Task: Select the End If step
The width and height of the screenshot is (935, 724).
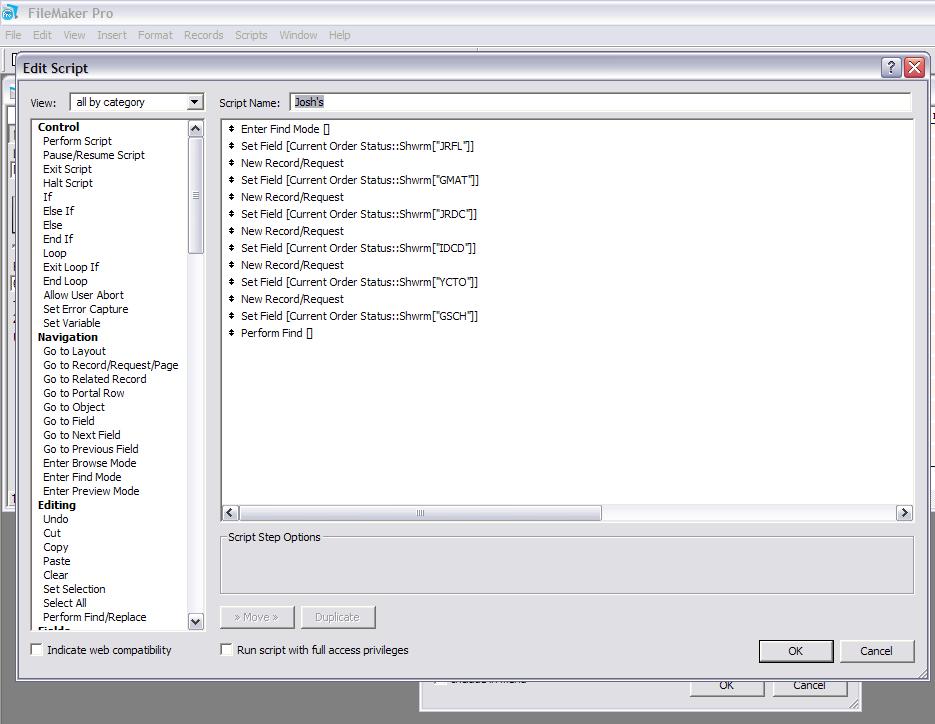Action: click(58, 239)
